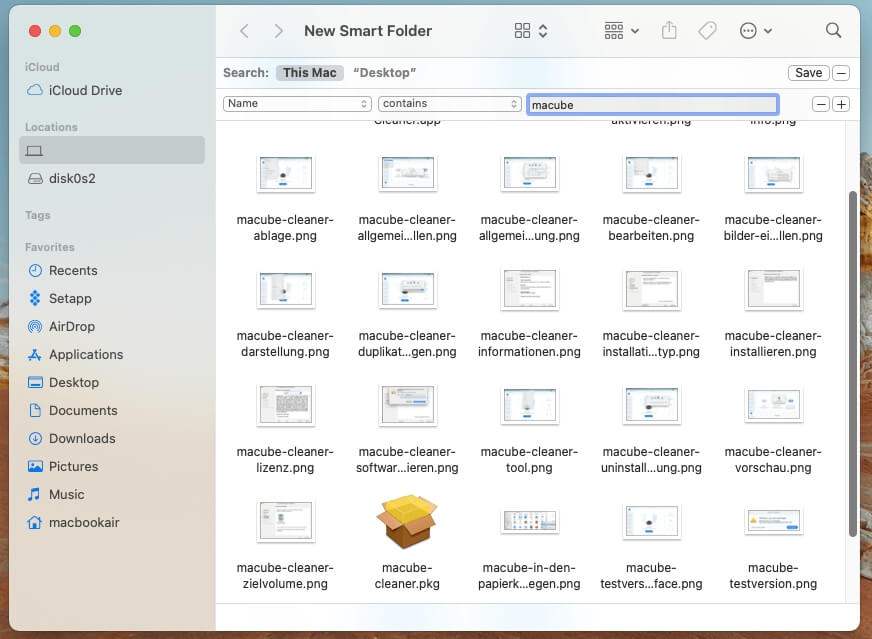Select macube-cleaner-softwar...ieren.png thumbnail
872x639 pixels.
tap(408, 405)
